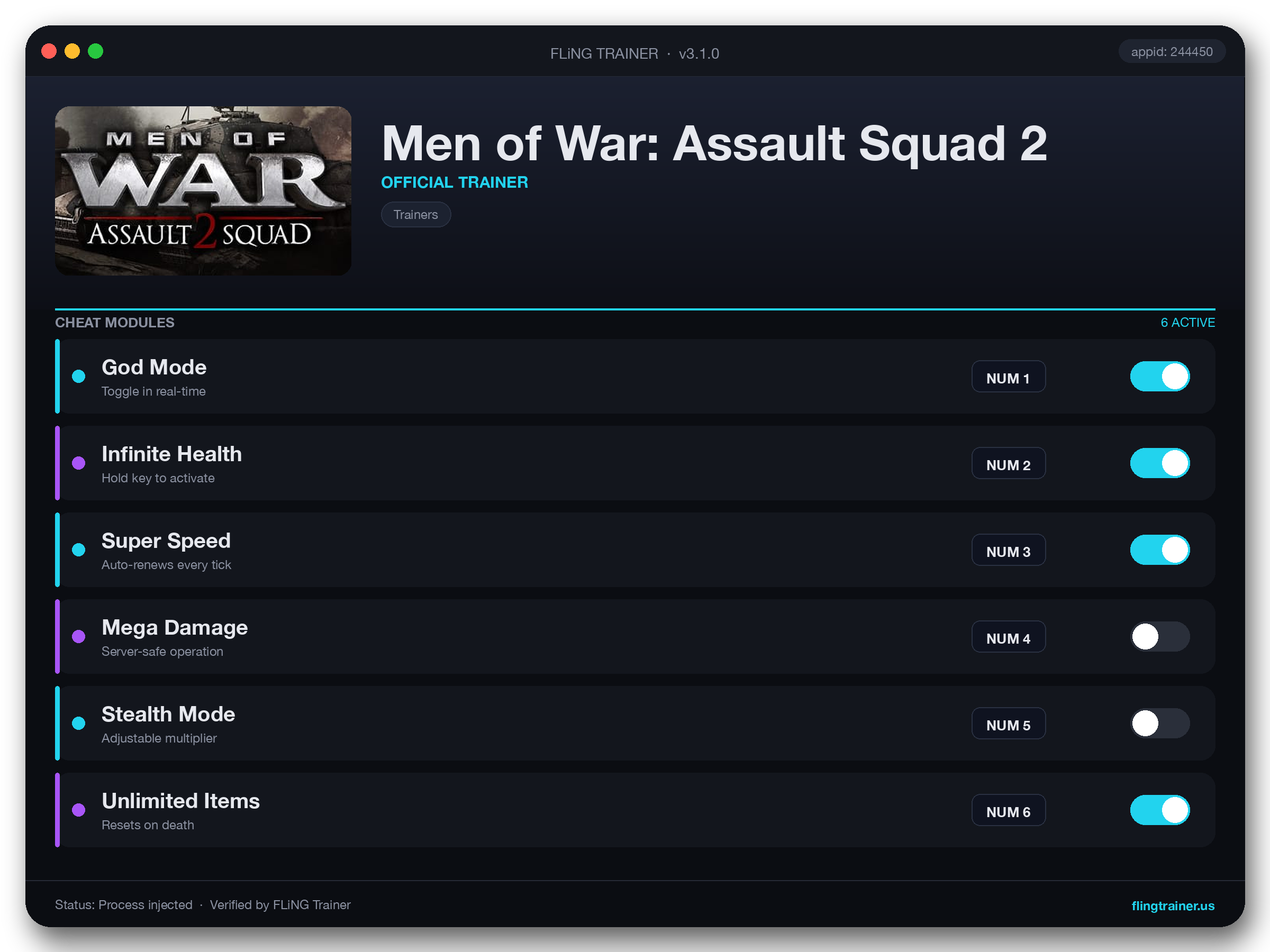Click 'Auto-renews every tick' description
This screenshot has height=952, width=1270.
pyautogui.click(x=167, y=565)
